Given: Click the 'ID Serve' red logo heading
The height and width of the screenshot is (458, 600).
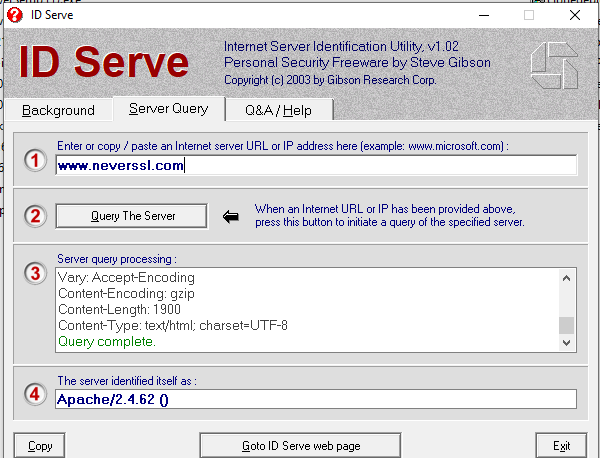Looking at the screenshot, I should click(104, 62).
